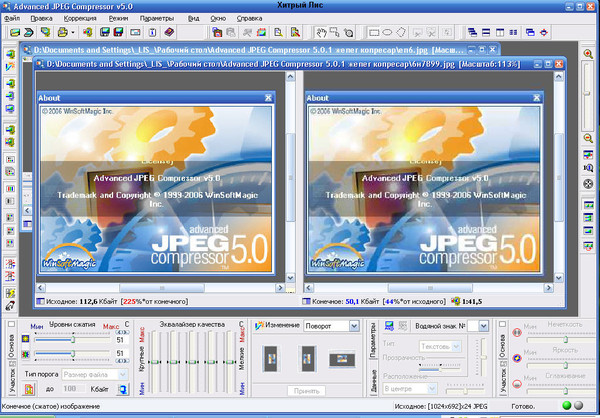Click the lower compression level slider handle
Screen dimensions: 600x418
tap(73, 354)
